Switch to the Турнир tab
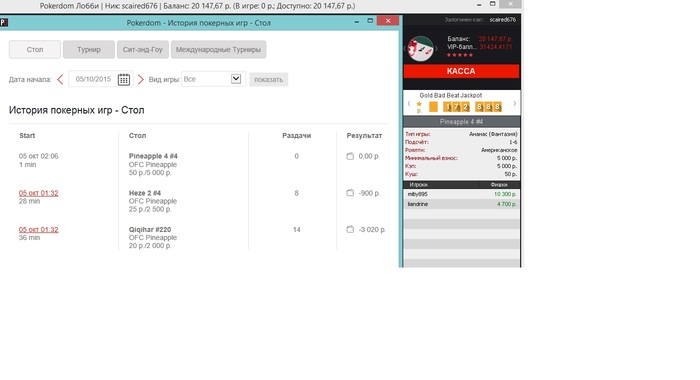Viewport: 700px width, 380px height. pos(89,50)
